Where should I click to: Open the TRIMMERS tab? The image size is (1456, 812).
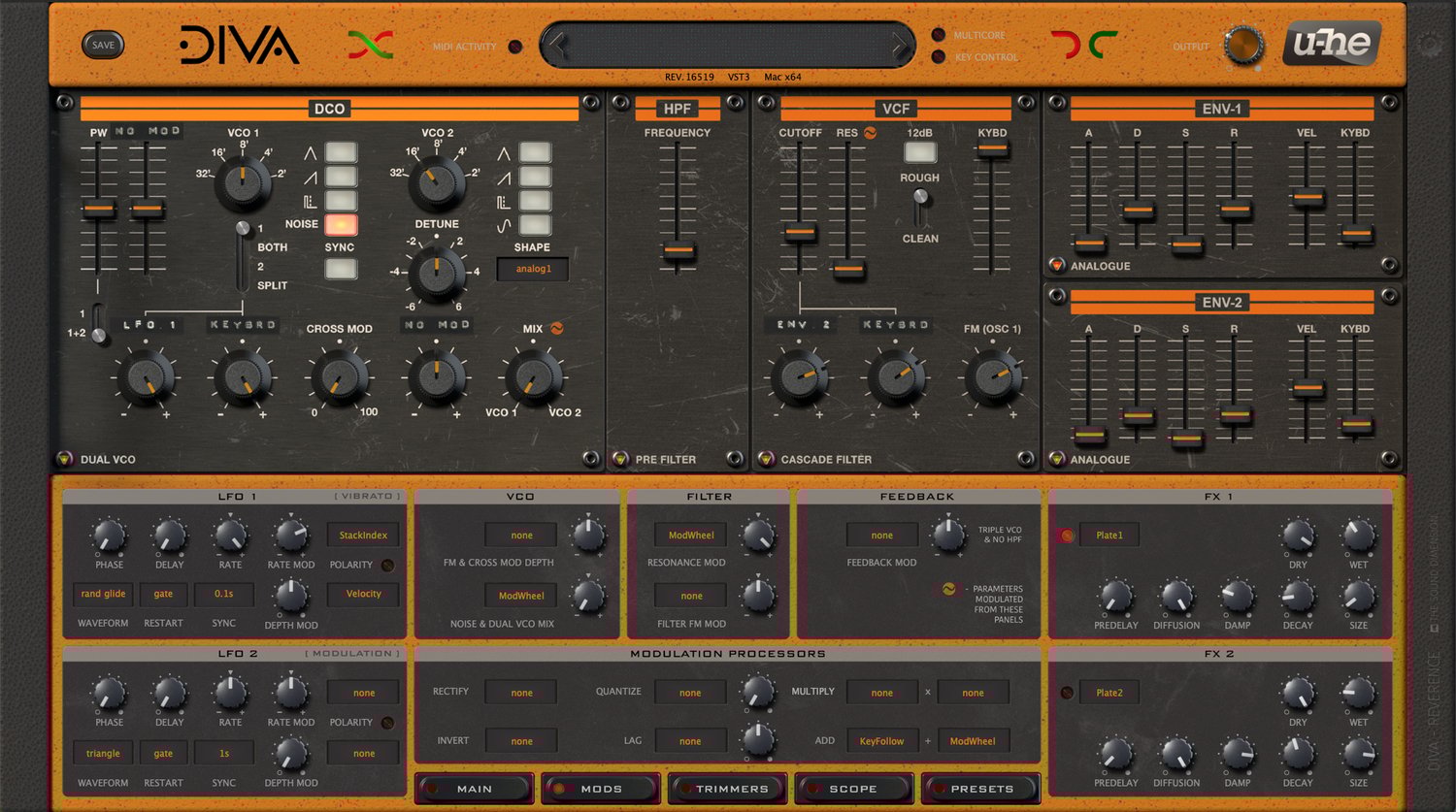click(x=727, y=789)
